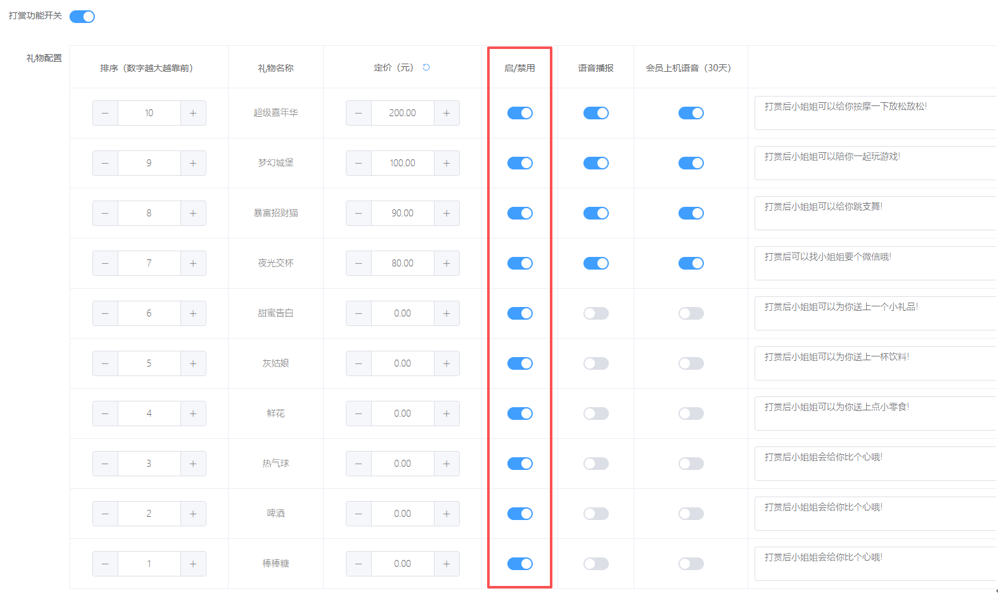
Task: Click plus on 甜蜜告白 price
Action: coord(447,314)
